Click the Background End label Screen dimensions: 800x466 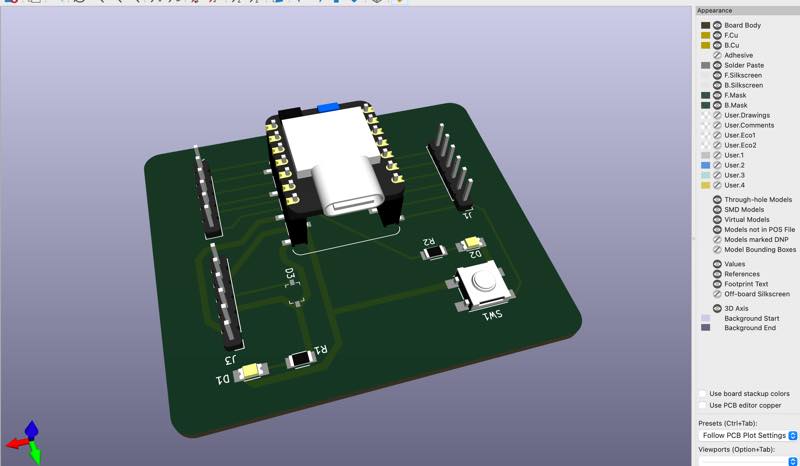[750, 328]
